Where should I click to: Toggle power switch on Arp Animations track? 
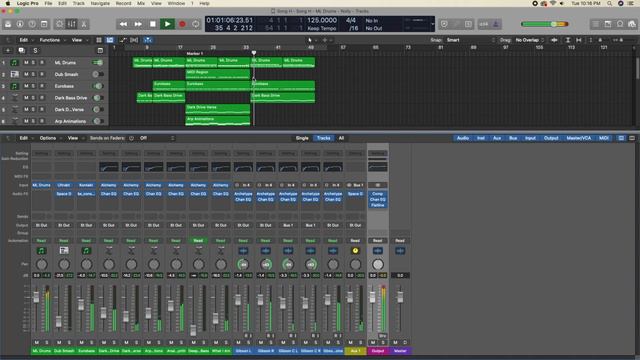coord(97,121)
